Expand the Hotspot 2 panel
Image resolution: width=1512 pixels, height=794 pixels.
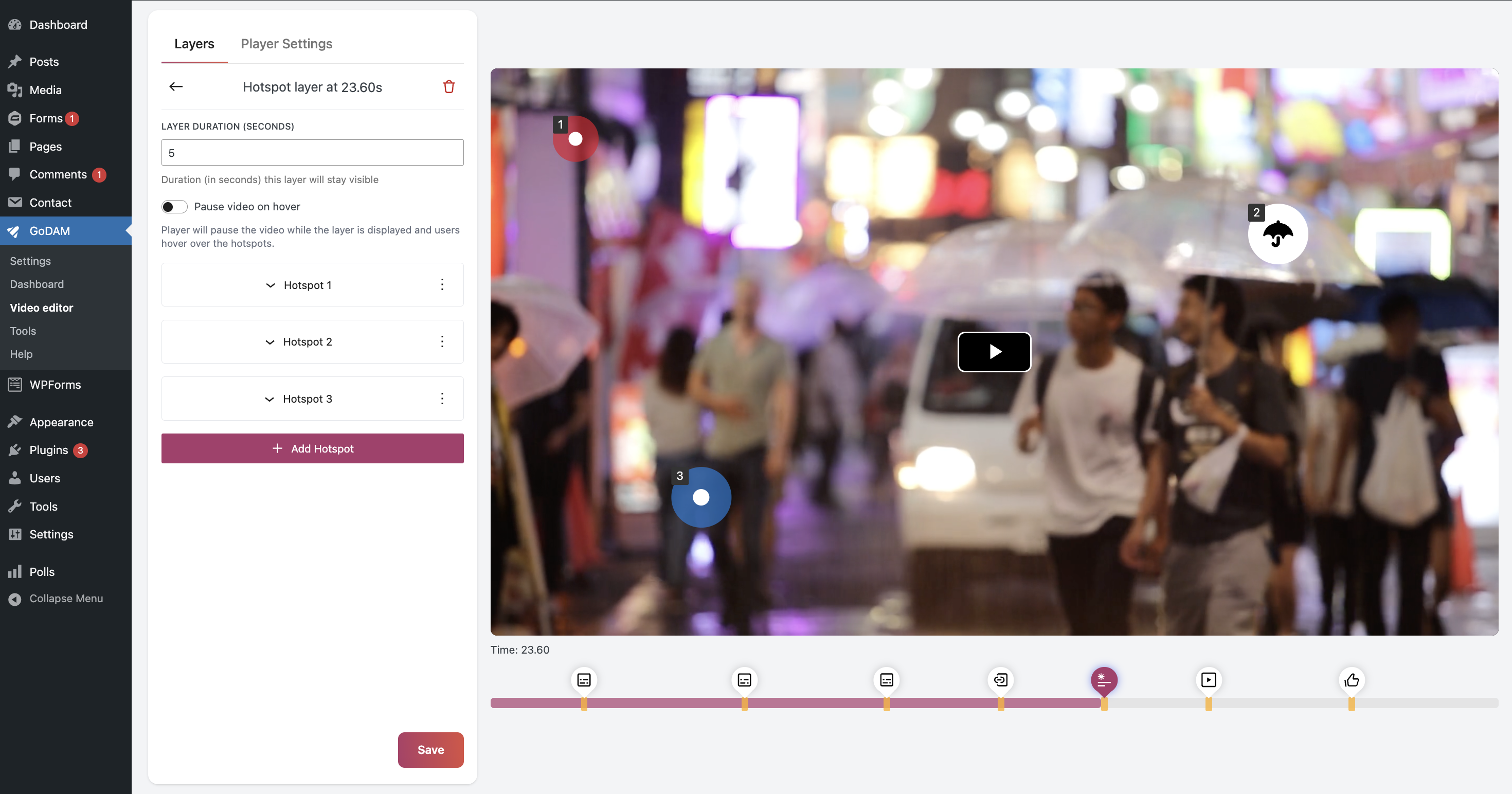(x=299, y=341)
